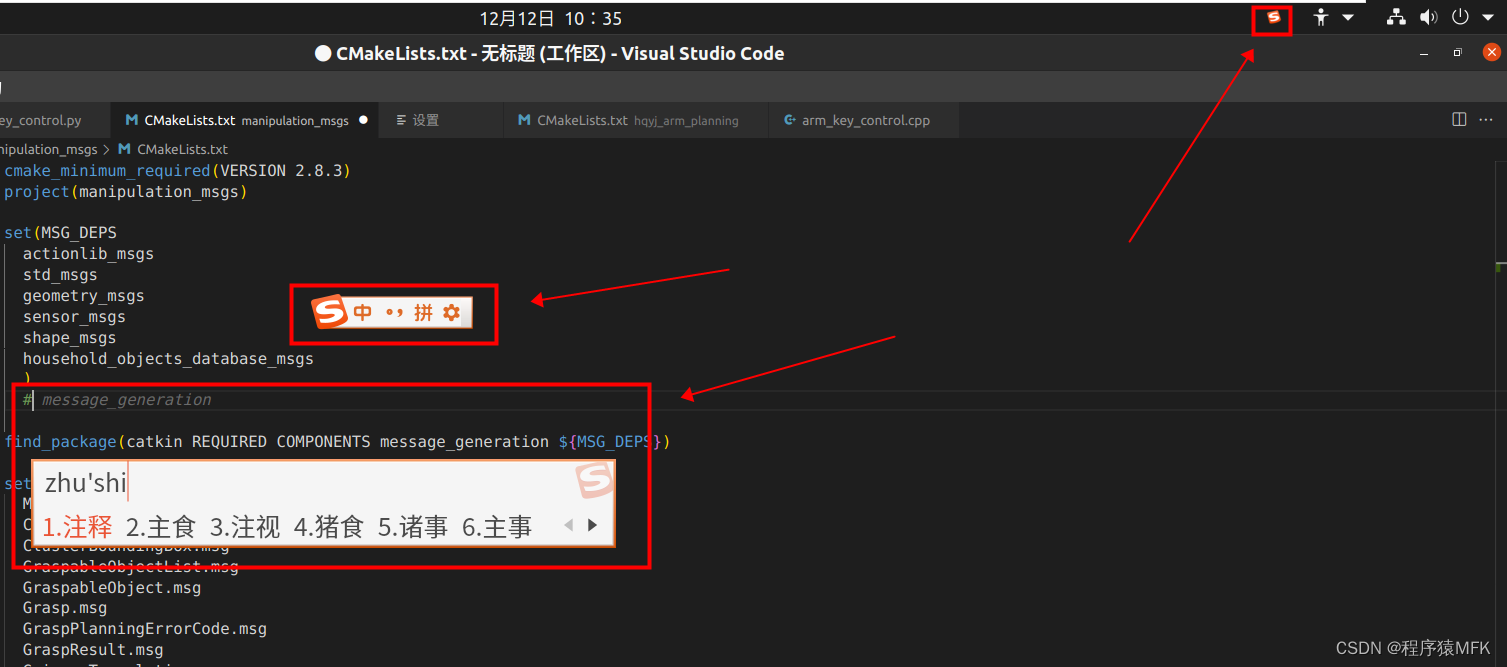1507x667 pixels.
Task: Select candidate 3.注视
Action: pyautogui.click(x=245, y=526)
